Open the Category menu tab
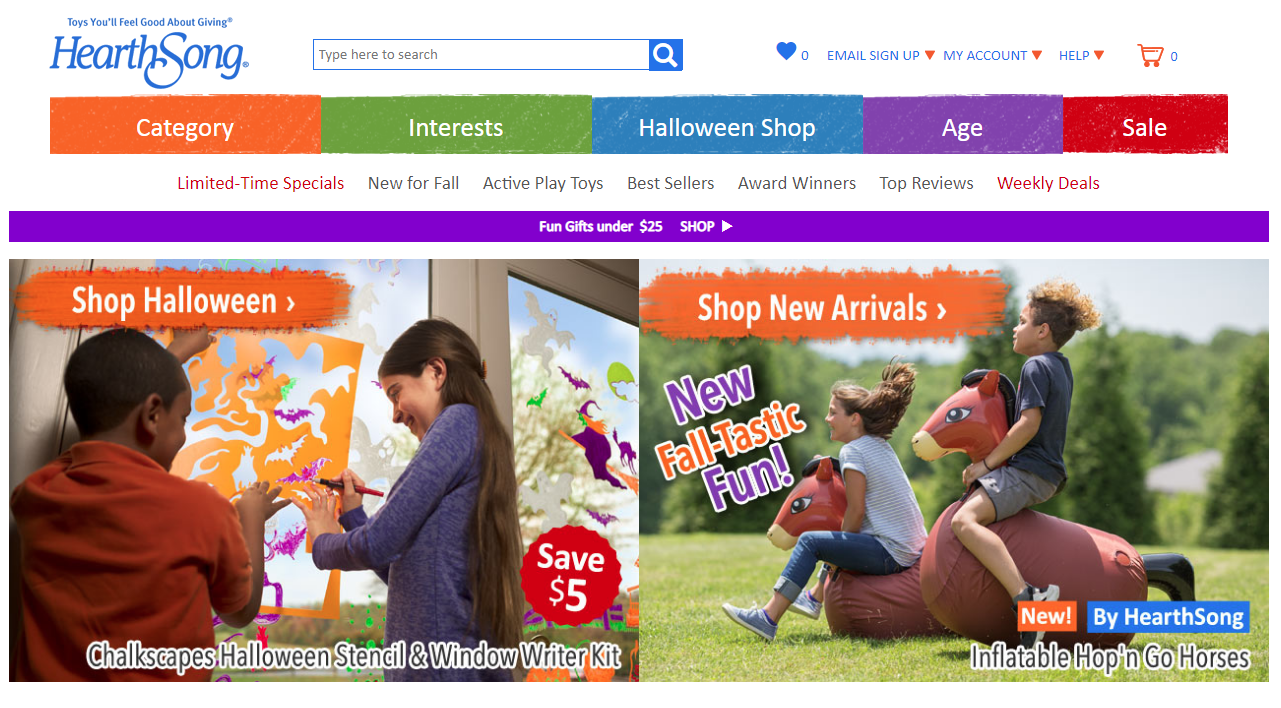Screen dimensions: 1281x708 click(x=185, y=125)
